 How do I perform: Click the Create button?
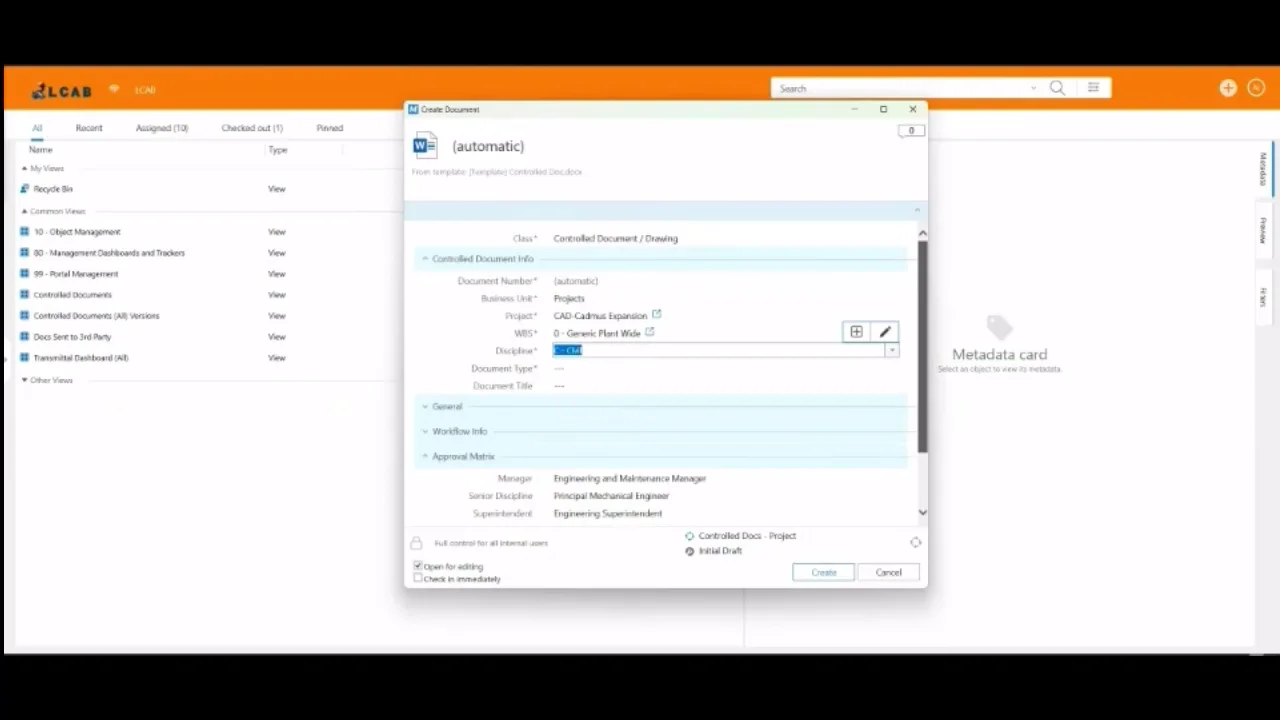click(x=824, y=572)
